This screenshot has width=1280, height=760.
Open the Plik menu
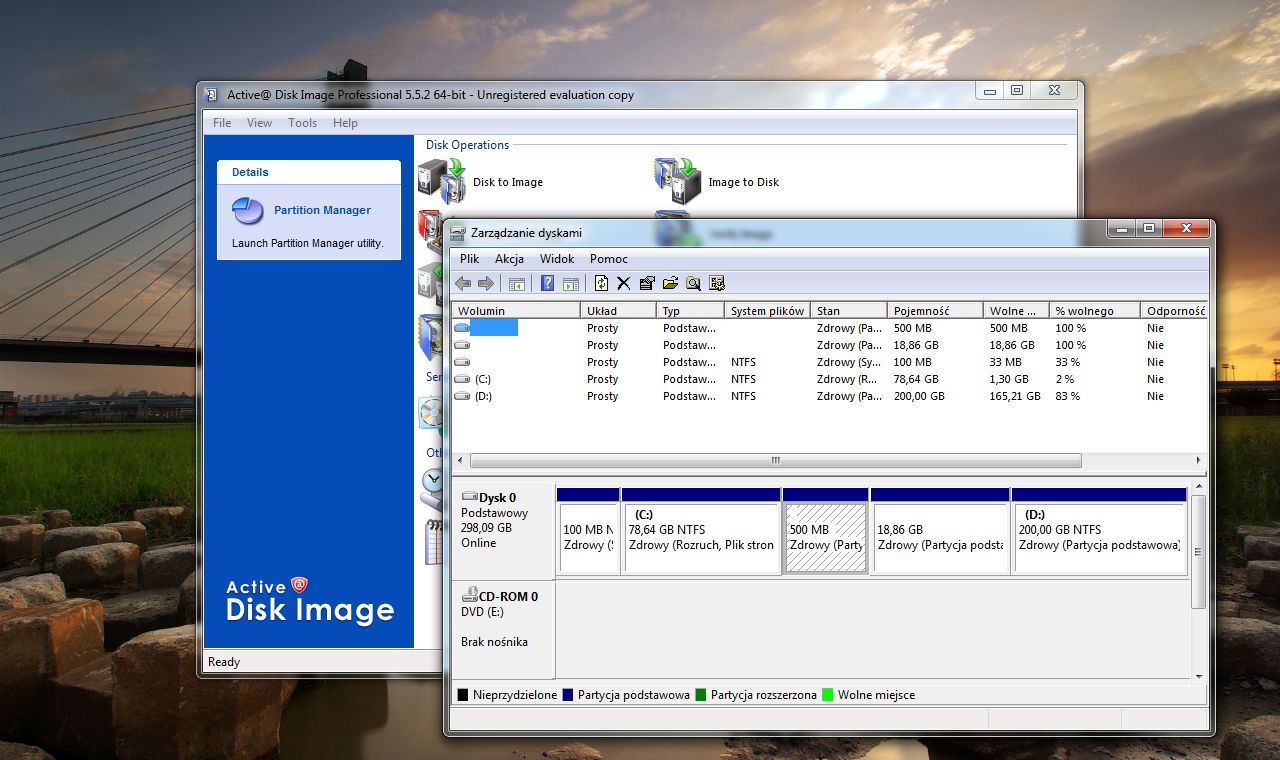tap(470, 259)
